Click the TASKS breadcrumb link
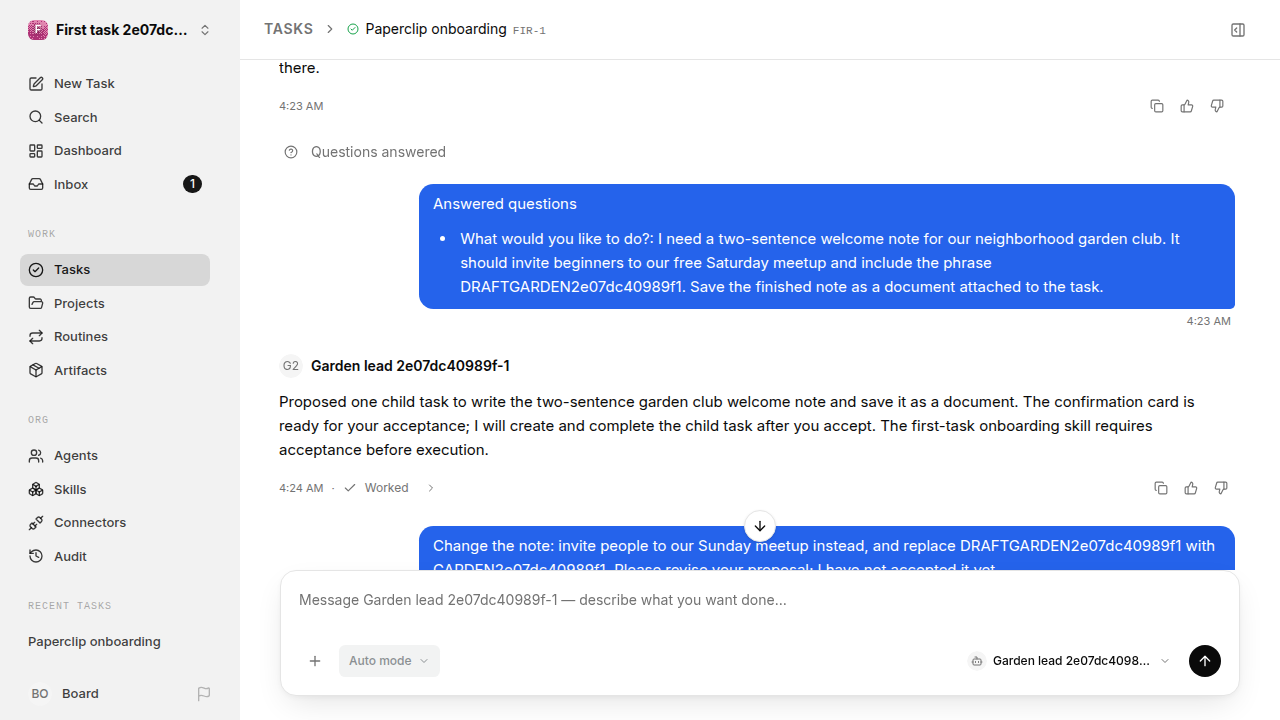1280x720 pixels. (288, 29)
